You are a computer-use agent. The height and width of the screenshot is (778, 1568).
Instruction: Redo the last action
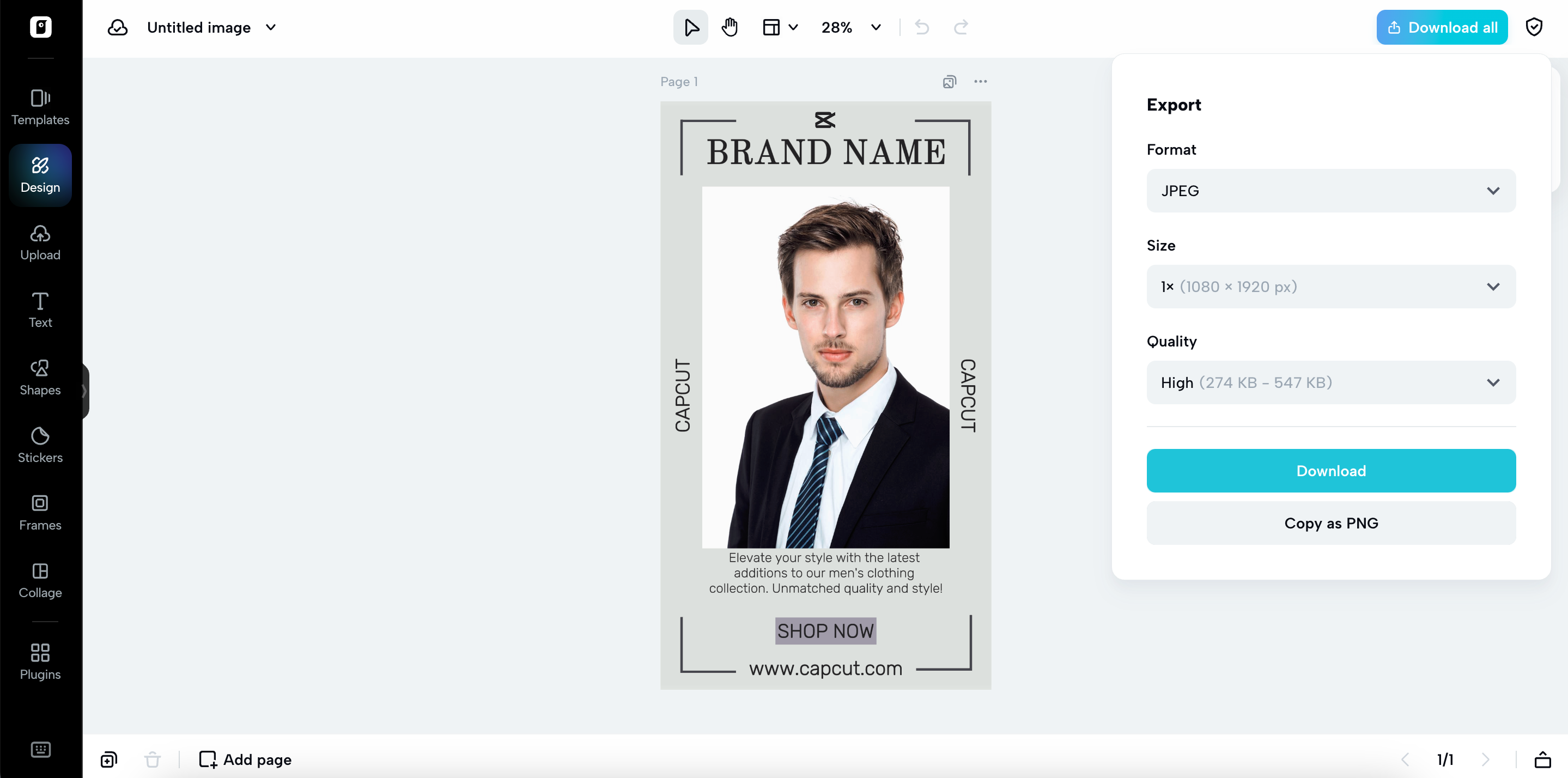coord(961,27)
